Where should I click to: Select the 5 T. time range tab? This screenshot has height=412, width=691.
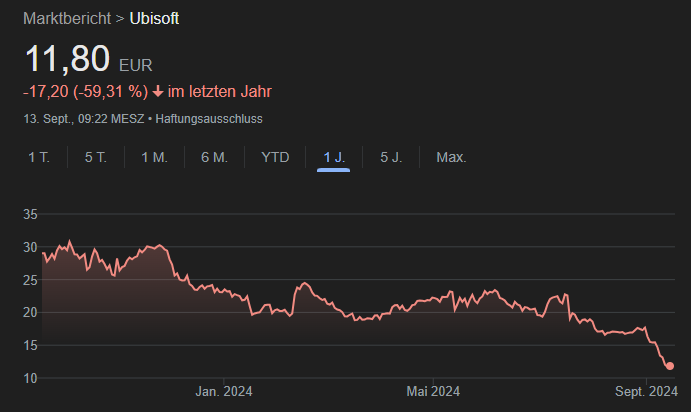(96, 157)
